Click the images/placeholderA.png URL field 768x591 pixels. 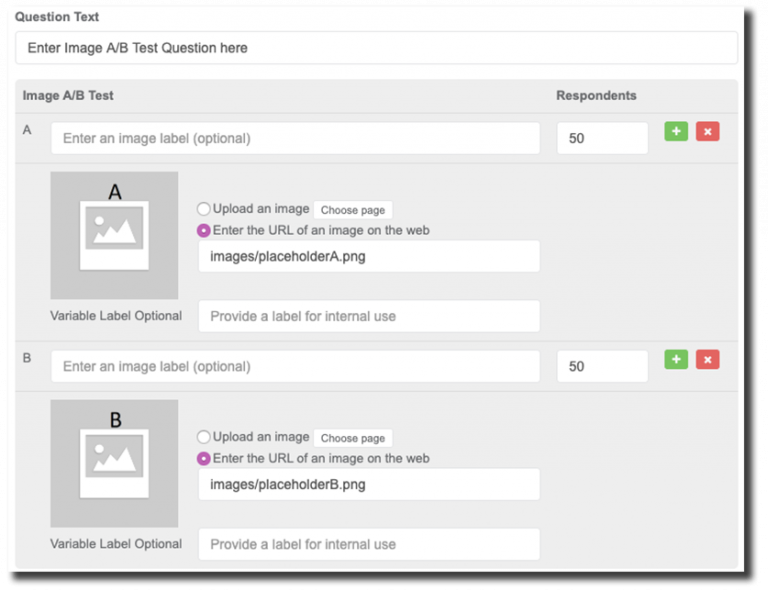(369, 256)
